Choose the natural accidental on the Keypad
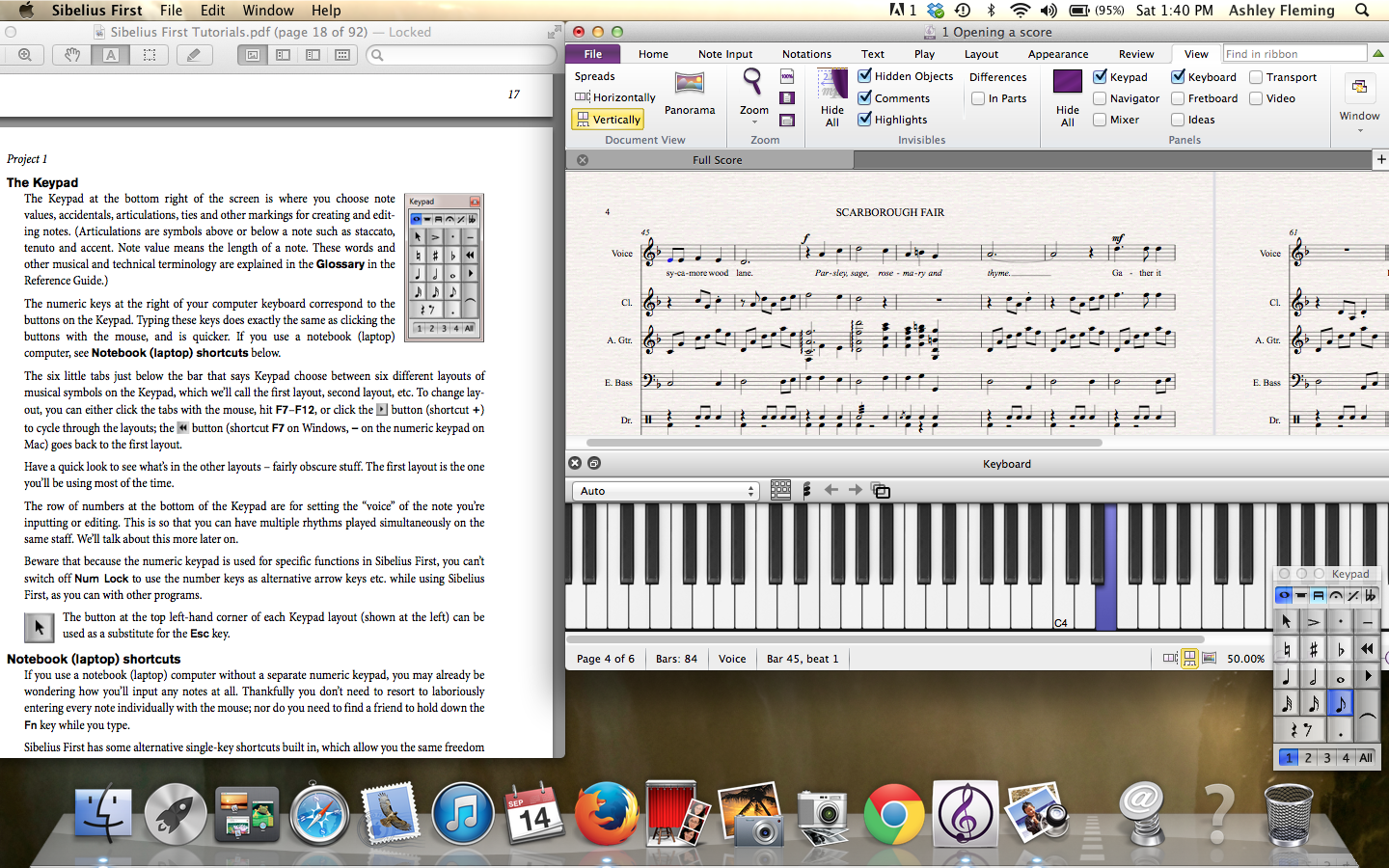 click(x=1287, y=650)
